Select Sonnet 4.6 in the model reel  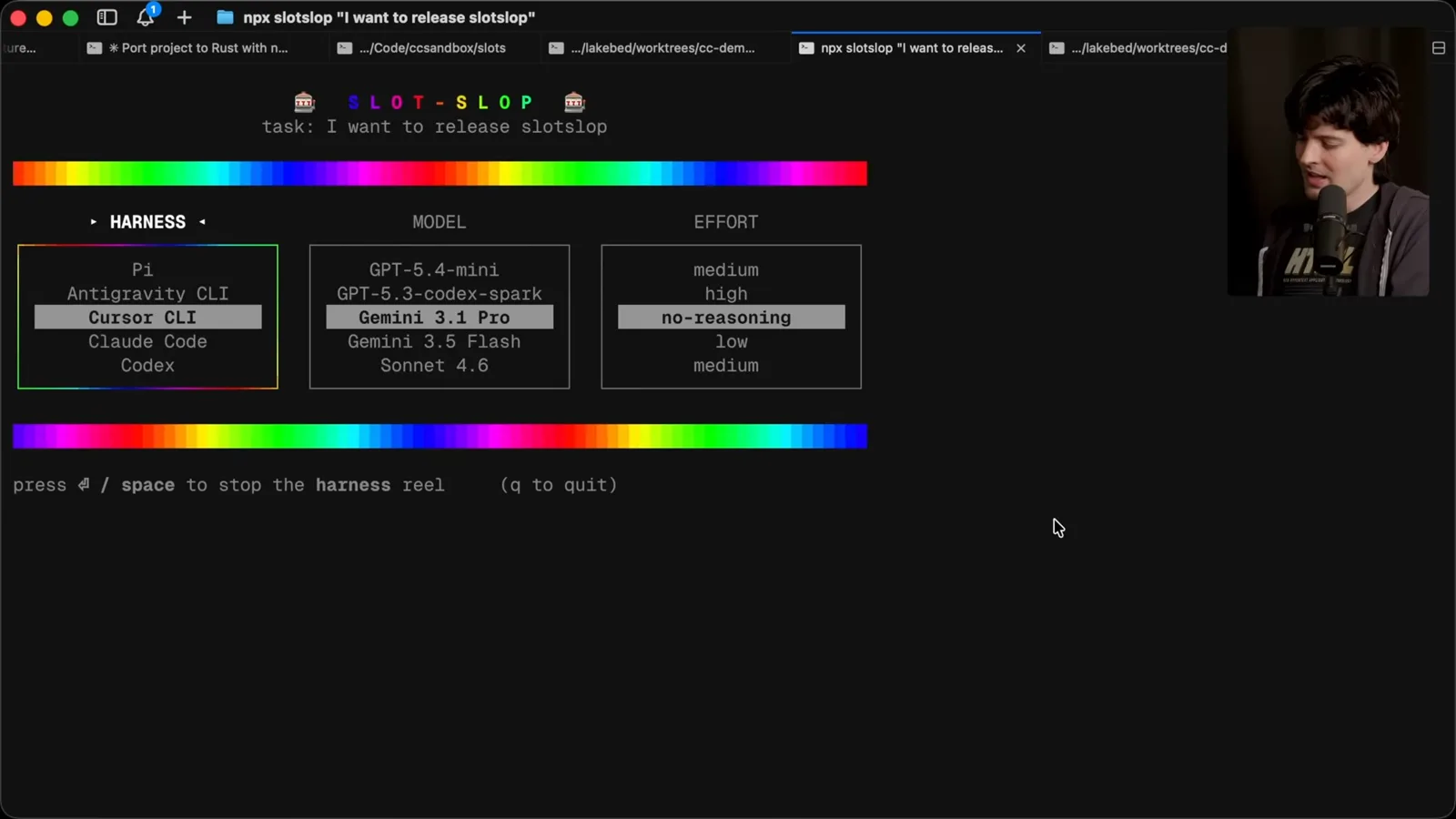(x=434, y=365)
